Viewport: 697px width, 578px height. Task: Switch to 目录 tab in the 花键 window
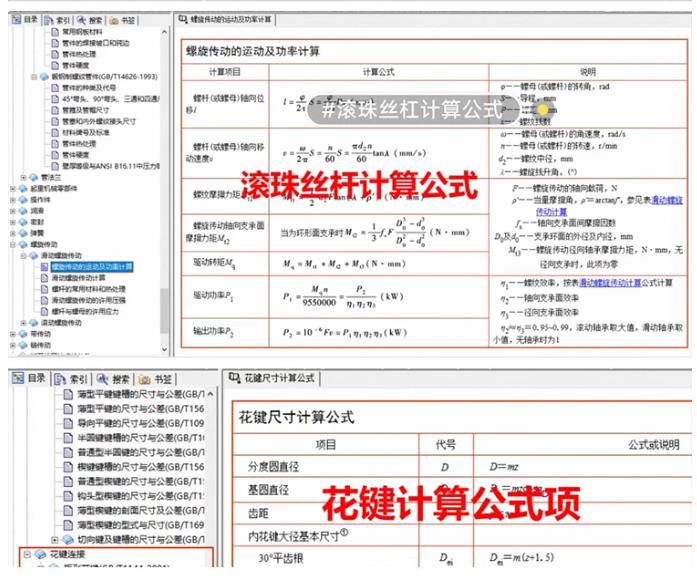tap(29, 378)
